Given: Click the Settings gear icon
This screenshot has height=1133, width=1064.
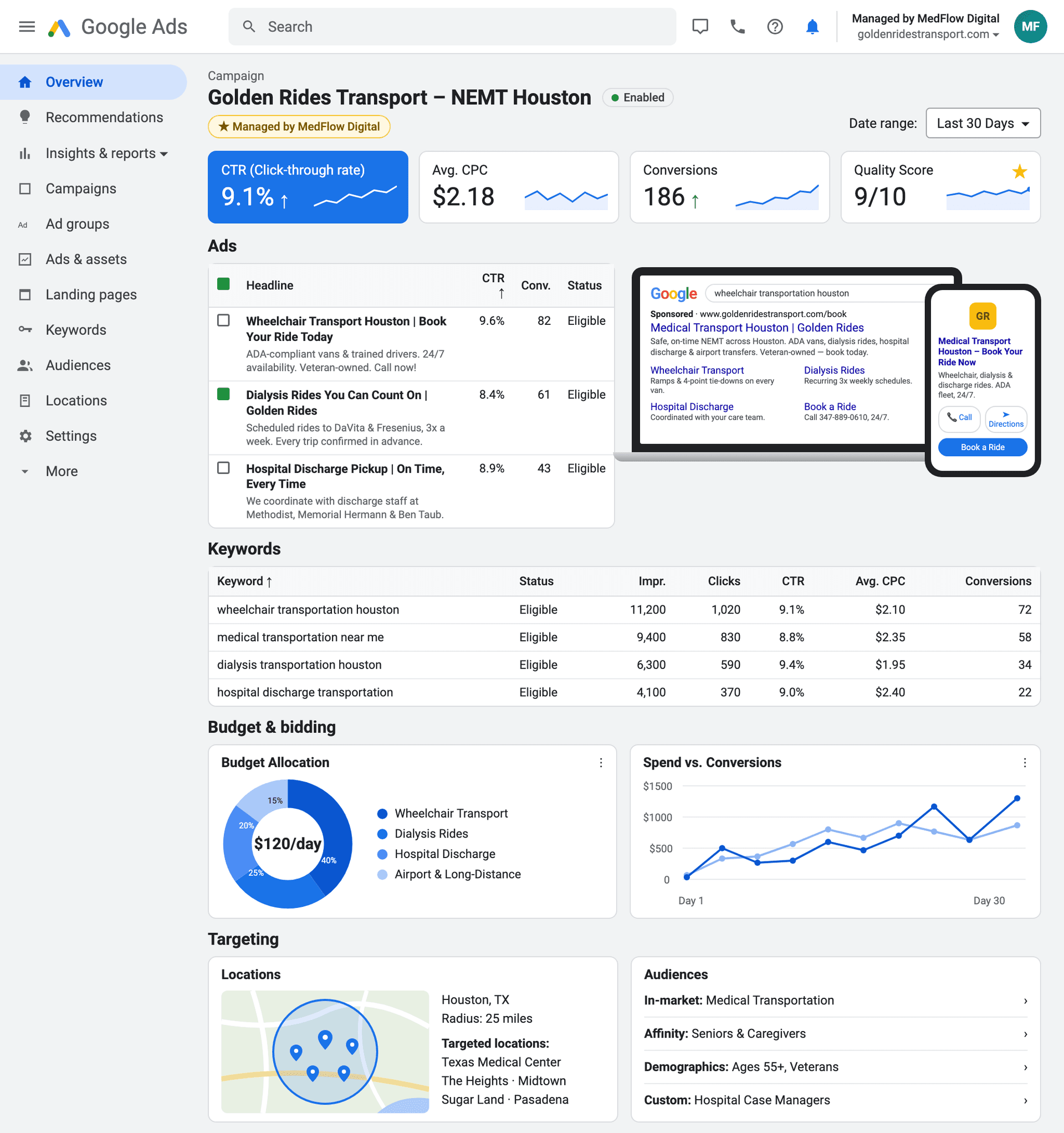Looking at the screenshot, I should click(x=25, y=436).
